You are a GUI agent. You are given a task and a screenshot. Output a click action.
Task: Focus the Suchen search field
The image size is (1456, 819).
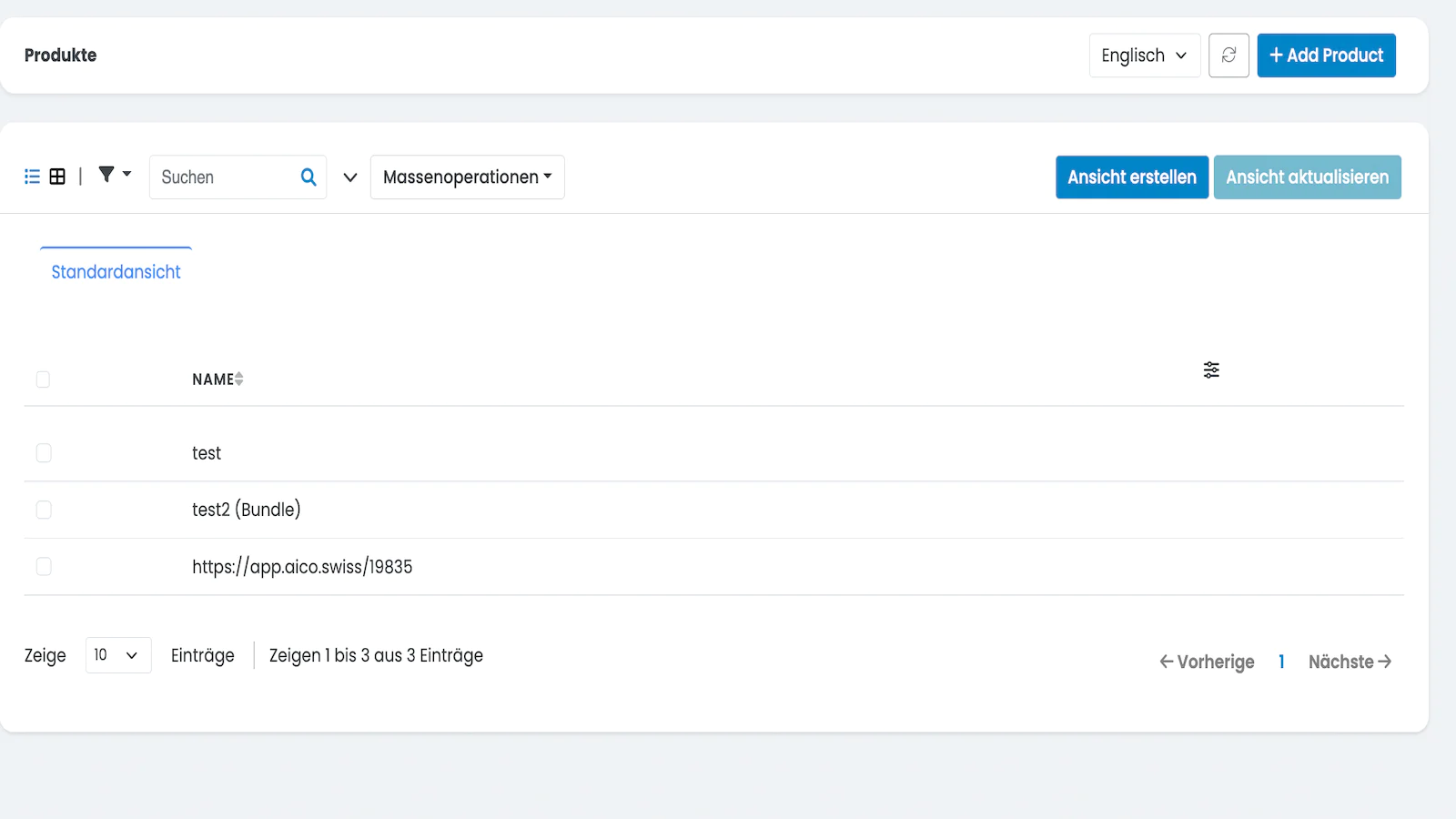[223, 177]
